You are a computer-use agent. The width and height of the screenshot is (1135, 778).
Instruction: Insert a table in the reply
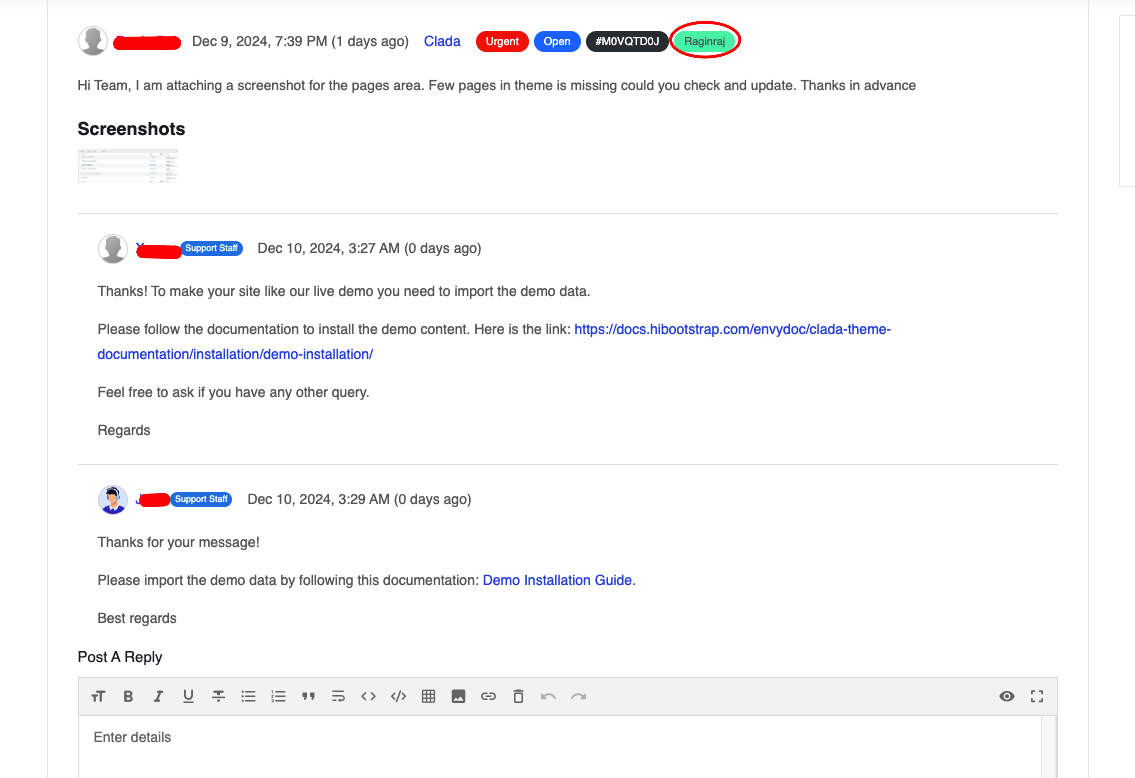coord(429,696)
